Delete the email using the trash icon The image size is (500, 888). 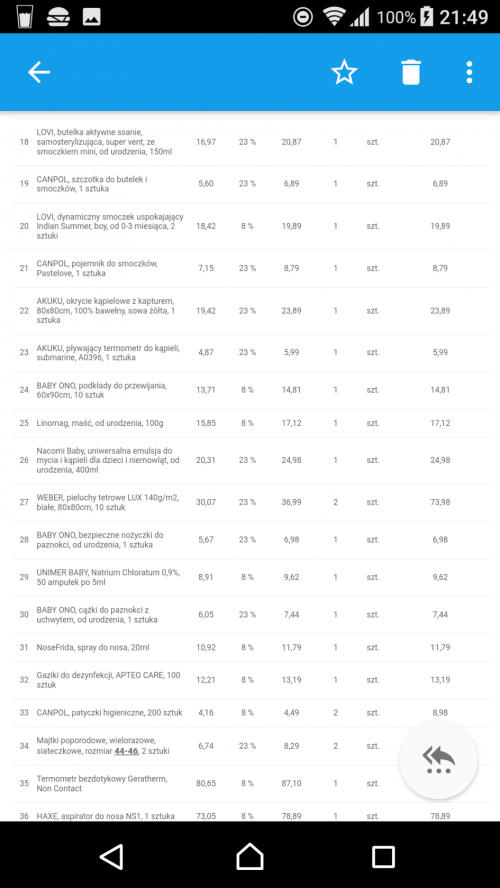pos(411,72)
